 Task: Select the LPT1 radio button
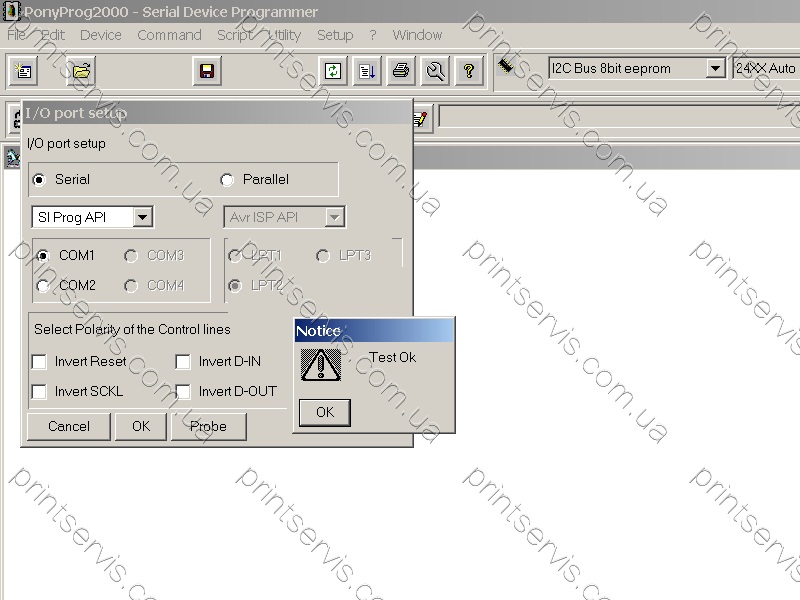(x=235, y=256)
